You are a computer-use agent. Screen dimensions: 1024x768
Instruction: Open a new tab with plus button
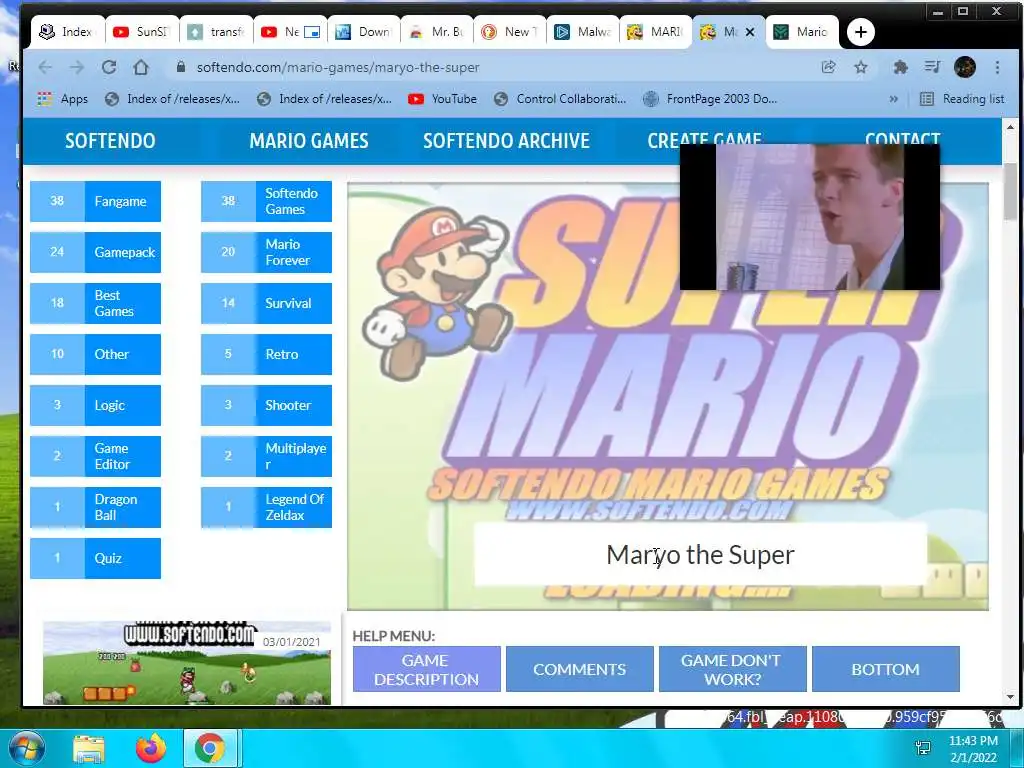[861, 31]
